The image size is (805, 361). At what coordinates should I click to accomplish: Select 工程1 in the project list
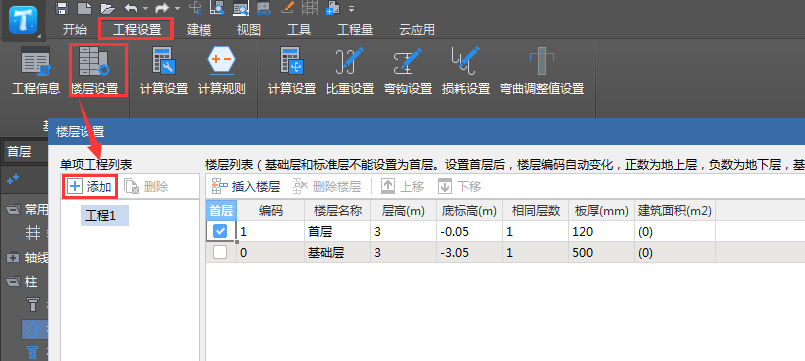tap(105, 216)
